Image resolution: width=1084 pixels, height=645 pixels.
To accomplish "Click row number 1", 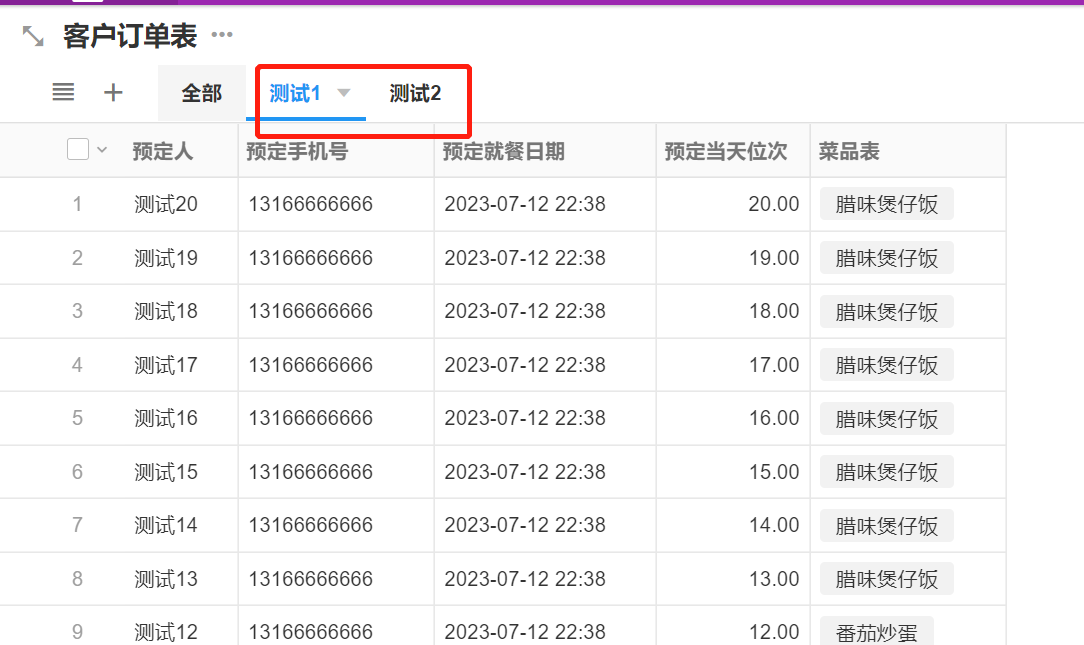I will [77, 204].
